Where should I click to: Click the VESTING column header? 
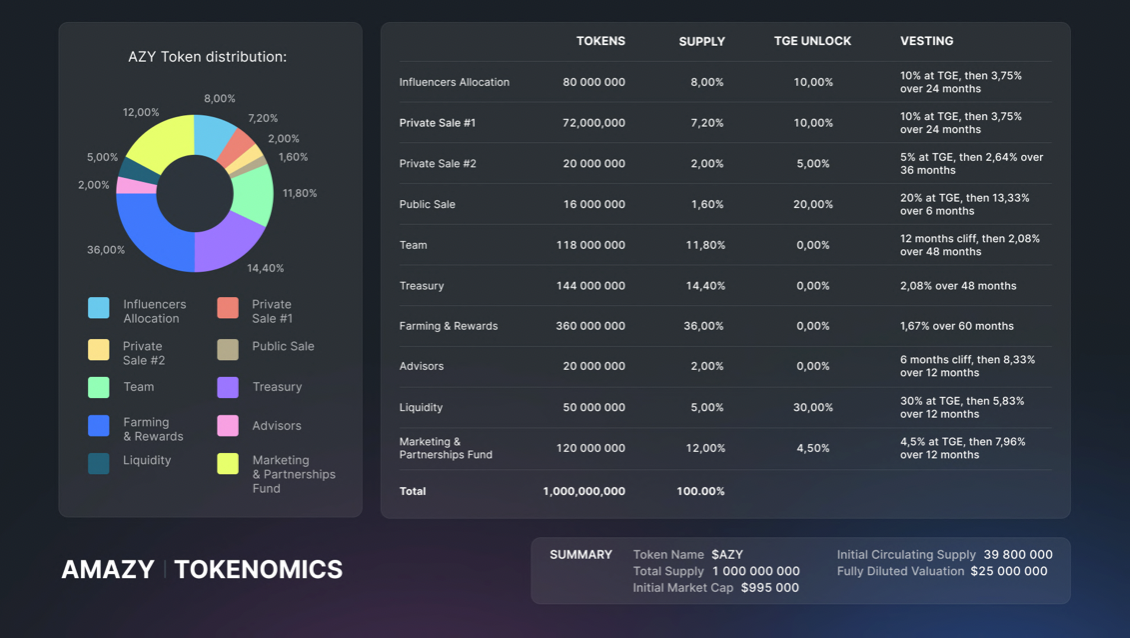tap(926, 41)
